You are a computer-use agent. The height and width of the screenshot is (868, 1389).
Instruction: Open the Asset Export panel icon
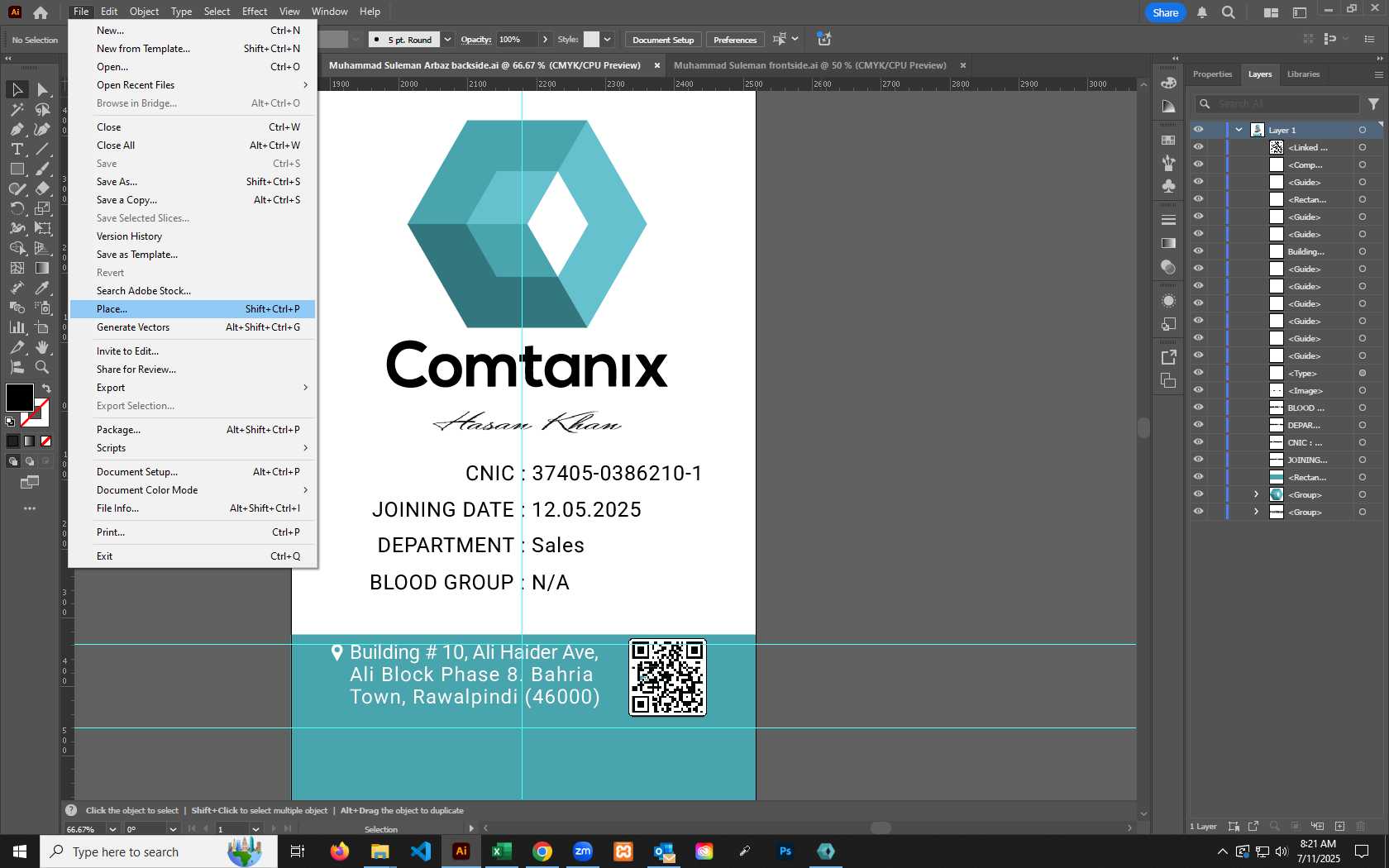pyautogui.click(x=1168, y=357)
